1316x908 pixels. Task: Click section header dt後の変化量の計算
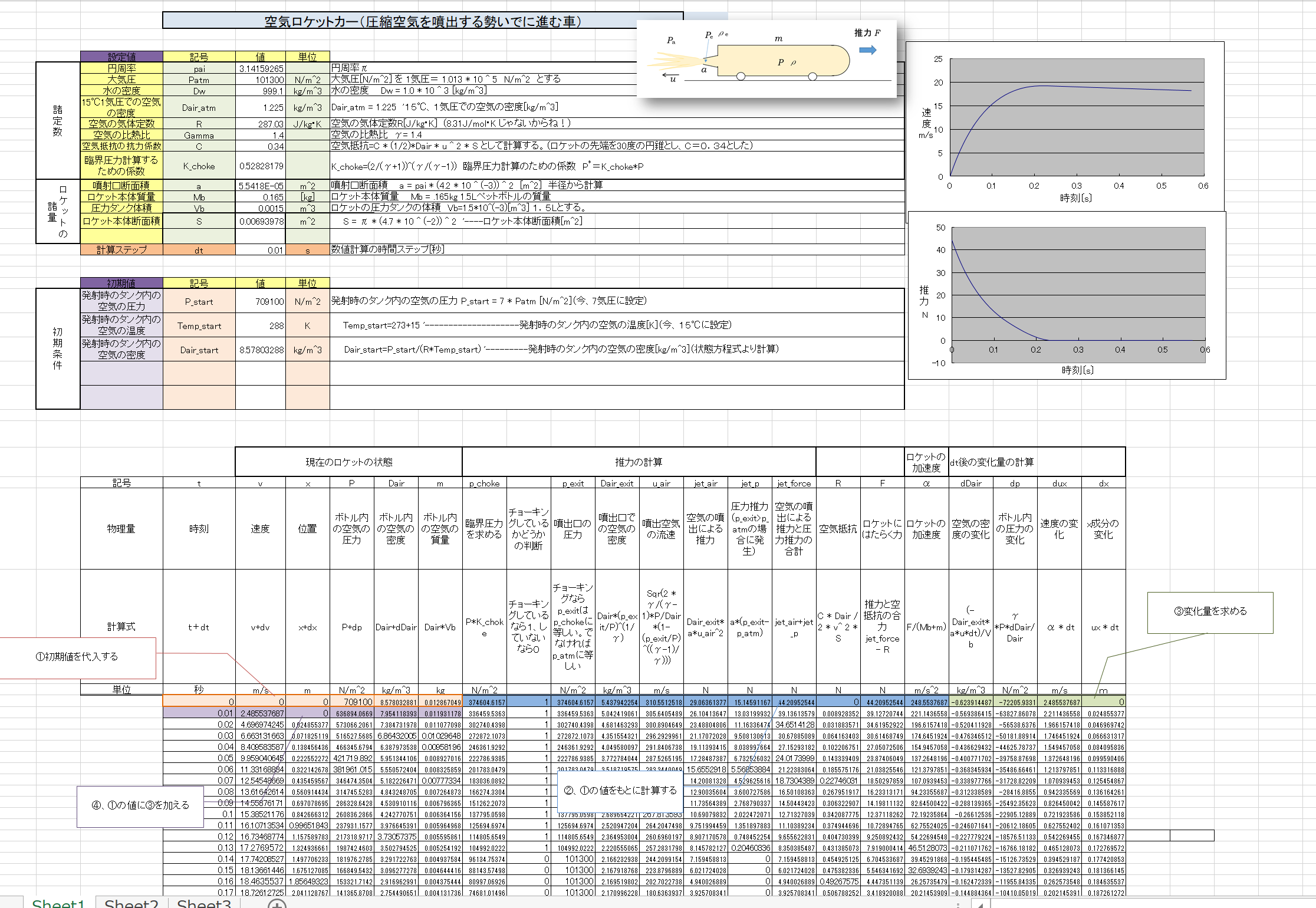tap(1037, 462)
